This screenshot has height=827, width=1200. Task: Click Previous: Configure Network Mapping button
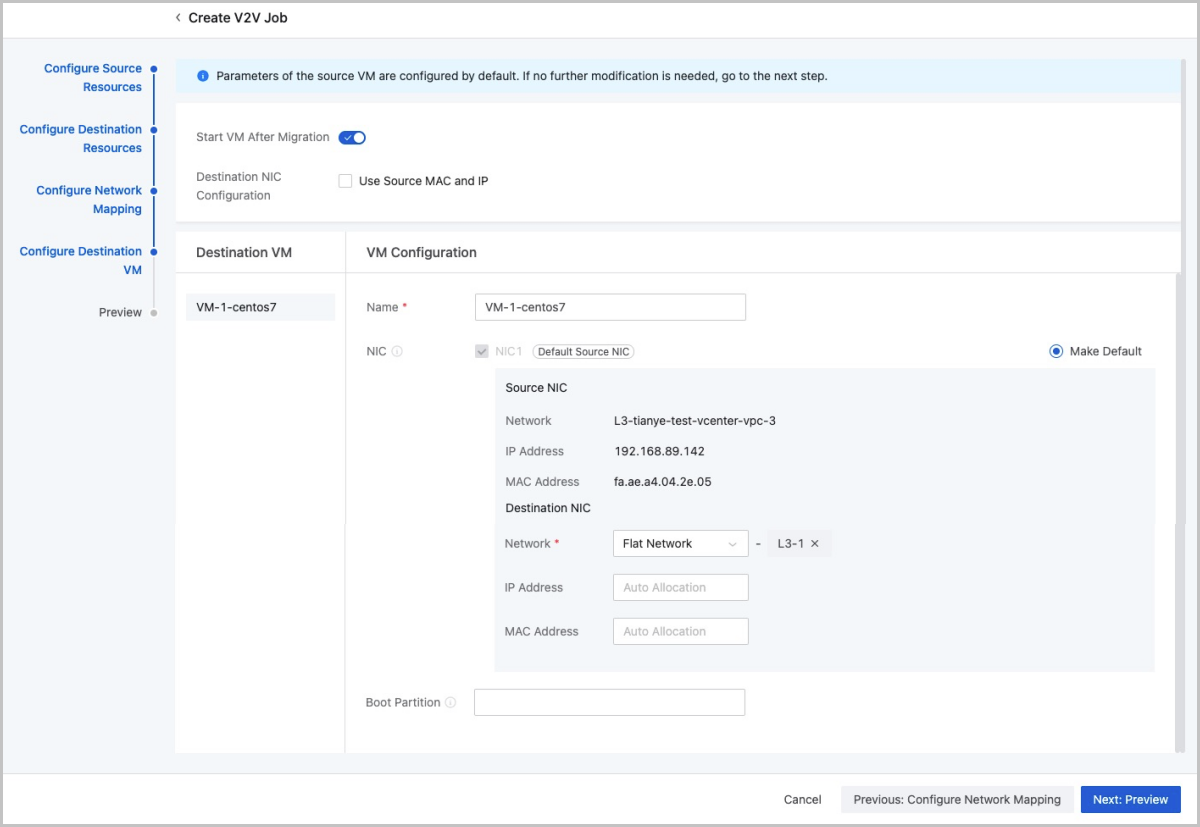click(957, 800)
